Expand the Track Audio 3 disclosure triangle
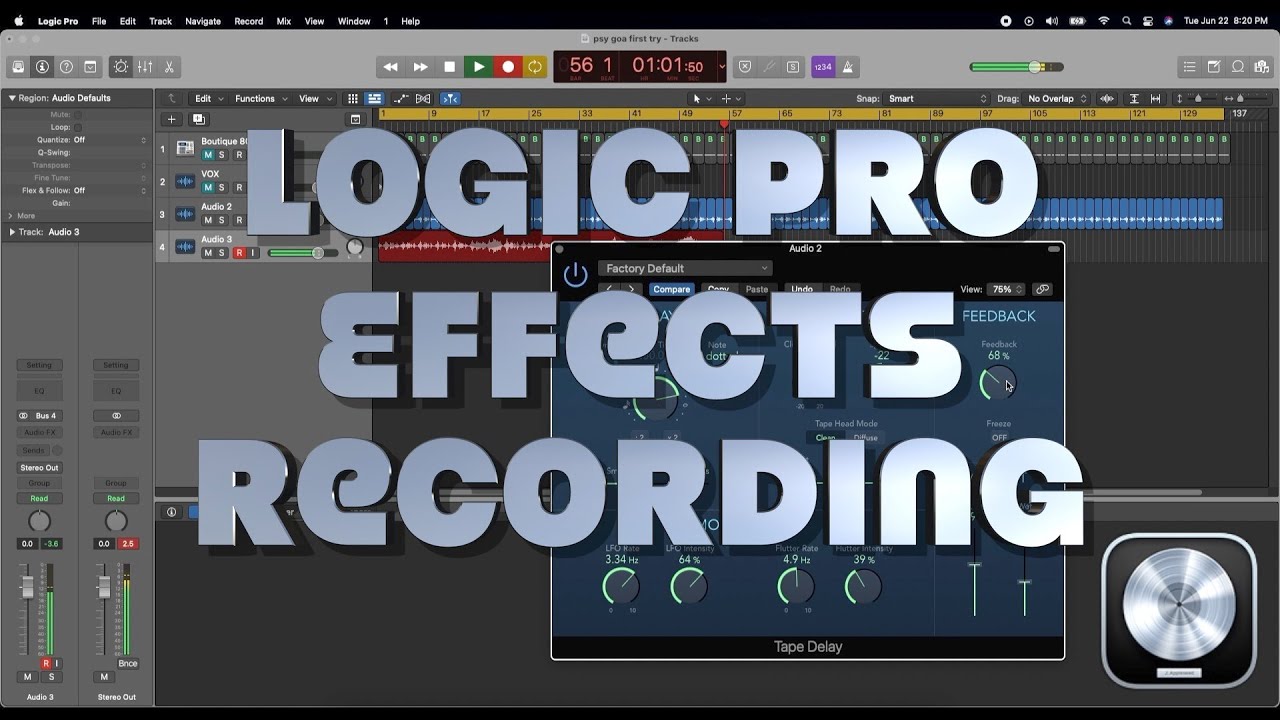1280x720 pixels. [12, 232]
